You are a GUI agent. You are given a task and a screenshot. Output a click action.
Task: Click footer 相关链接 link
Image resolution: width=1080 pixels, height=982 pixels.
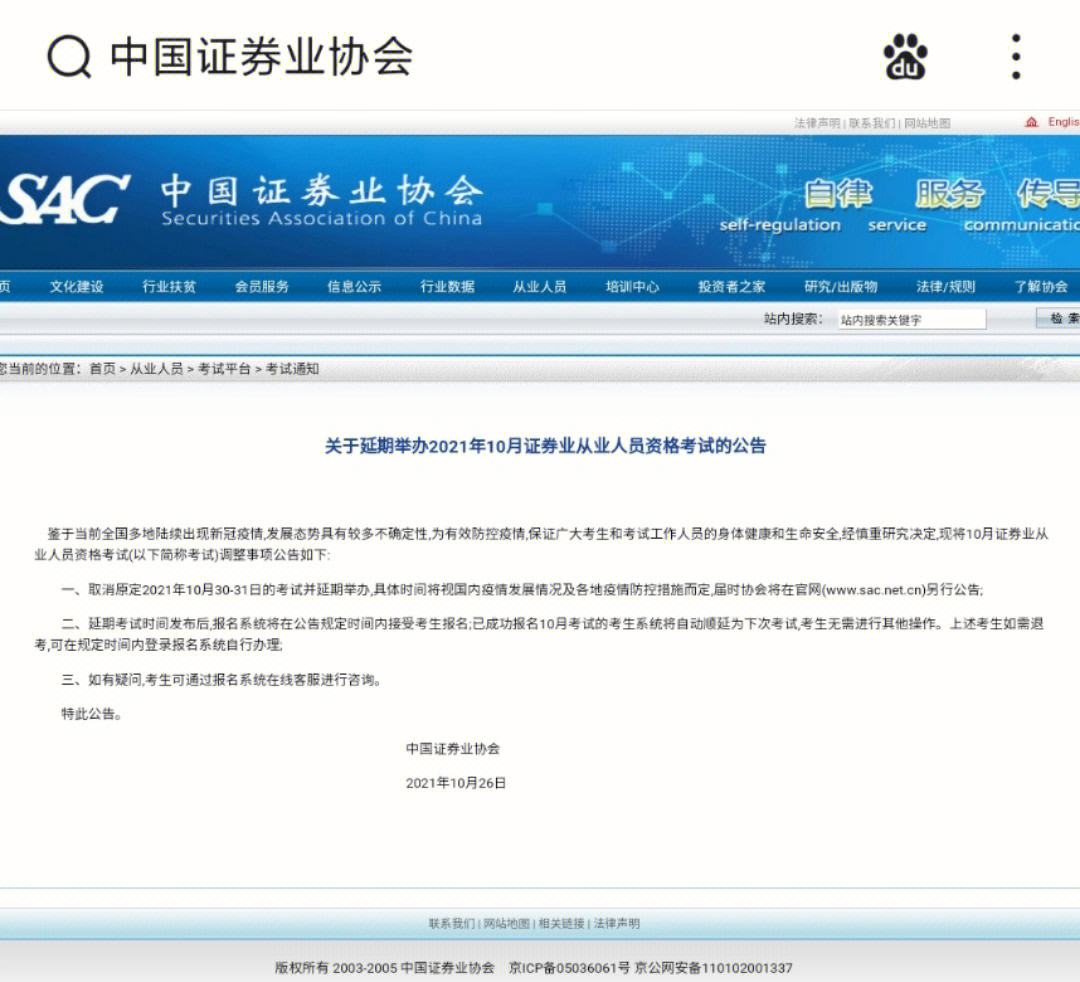click(x=561, y=923)
